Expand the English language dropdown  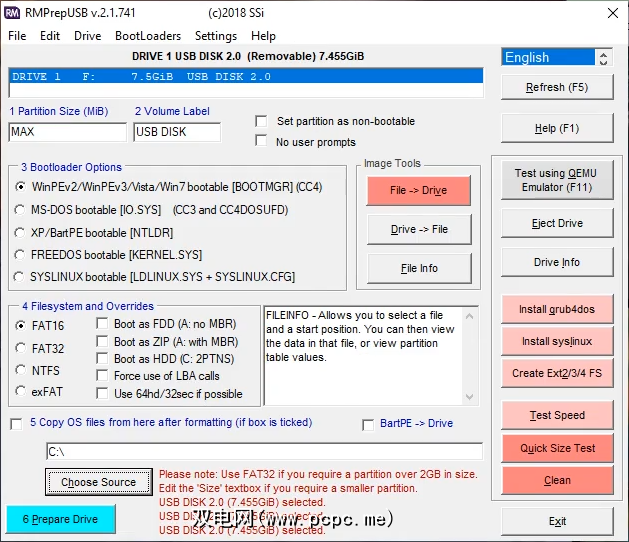(x=557, y=57)
